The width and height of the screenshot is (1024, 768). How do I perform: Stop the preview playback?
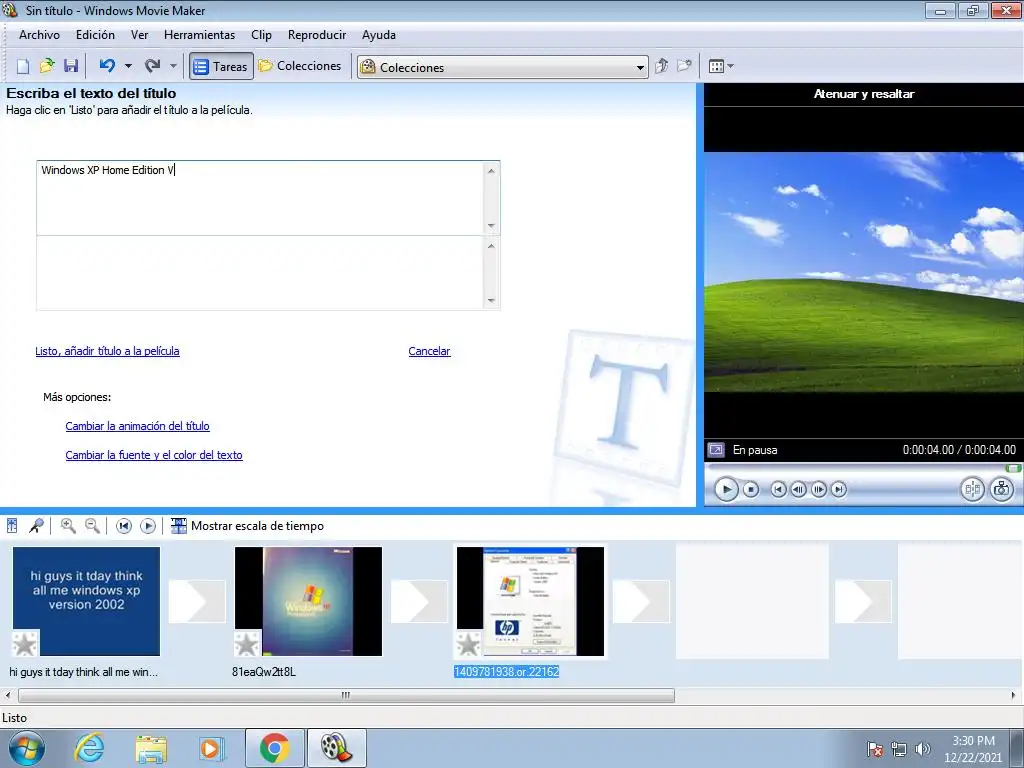point(751,489)
